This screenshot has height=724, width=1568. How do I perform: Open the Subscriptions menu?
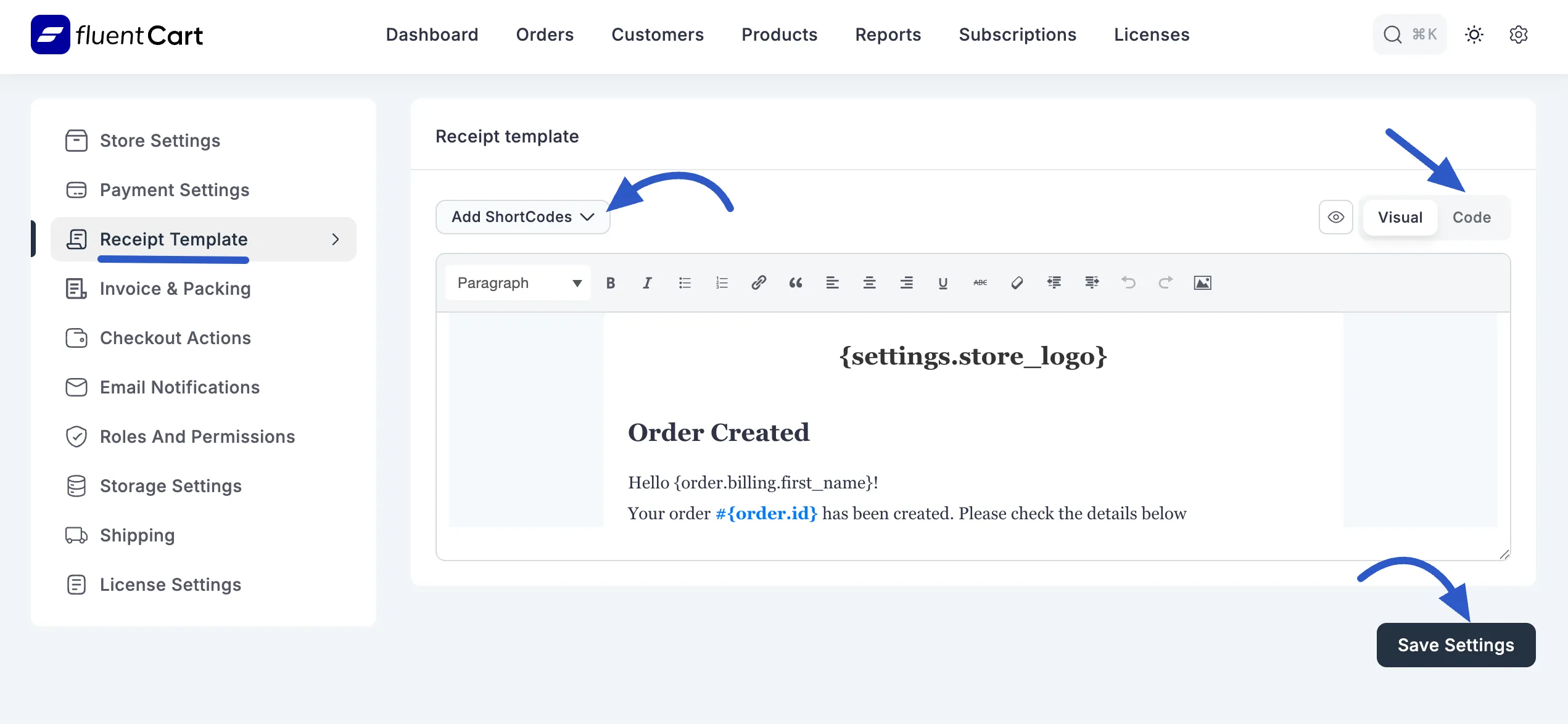[1017, 35]
